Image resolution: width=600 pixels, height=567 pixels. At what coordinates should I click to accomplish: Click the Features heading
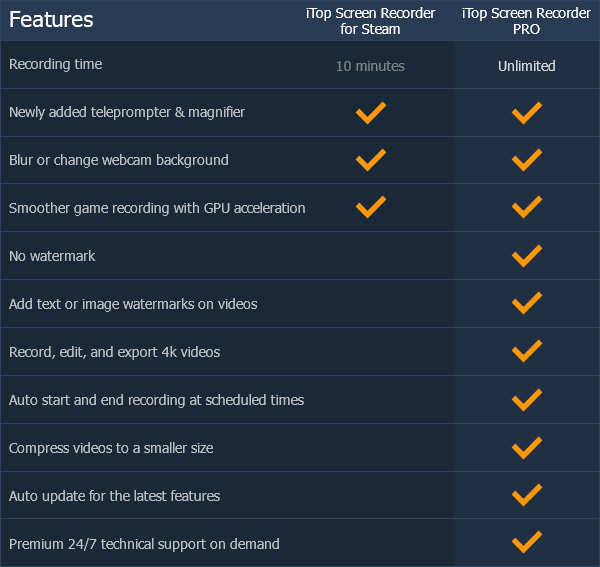click(51, 20)
